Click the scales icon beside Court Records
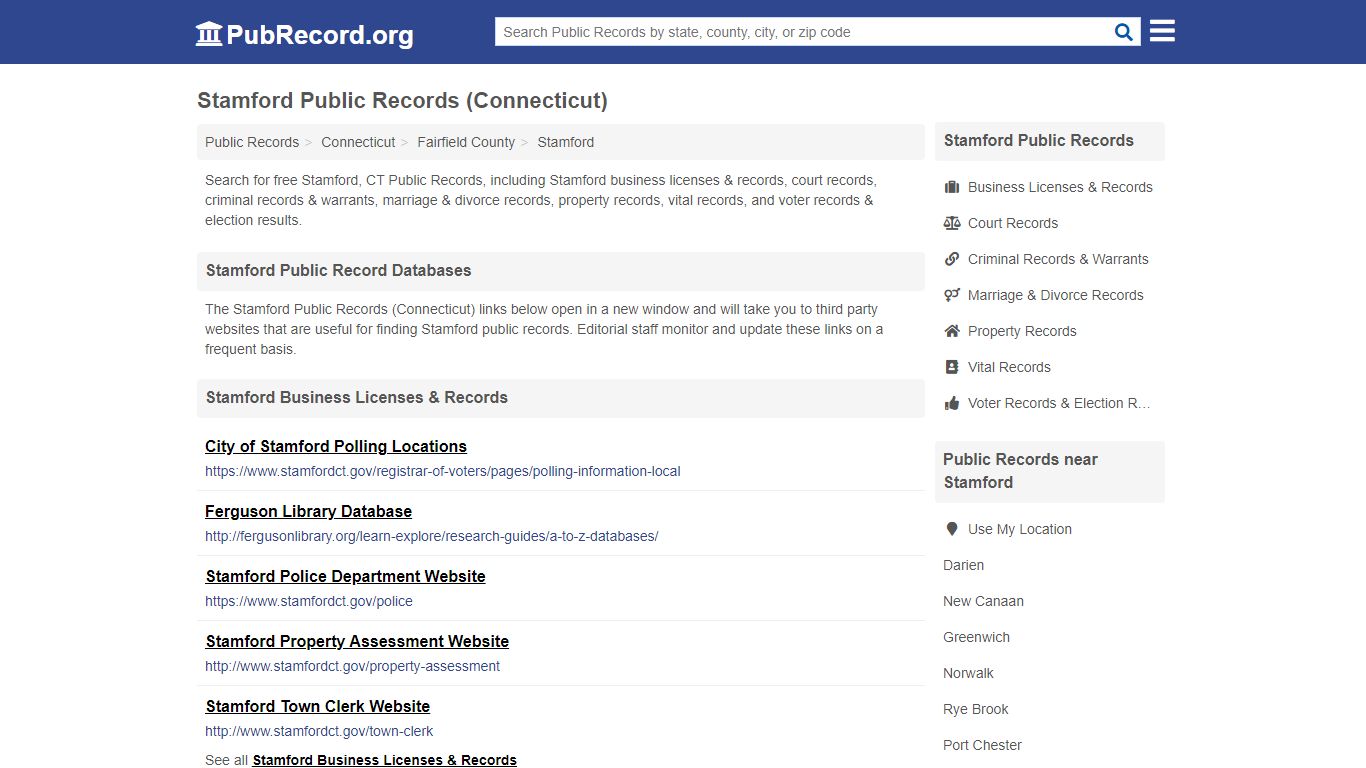 pos(952,223)
